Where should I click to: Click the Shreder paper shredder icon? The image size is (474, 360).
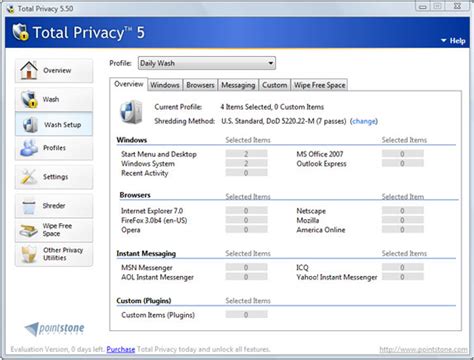pyautogui.click(x=29, y=206)
